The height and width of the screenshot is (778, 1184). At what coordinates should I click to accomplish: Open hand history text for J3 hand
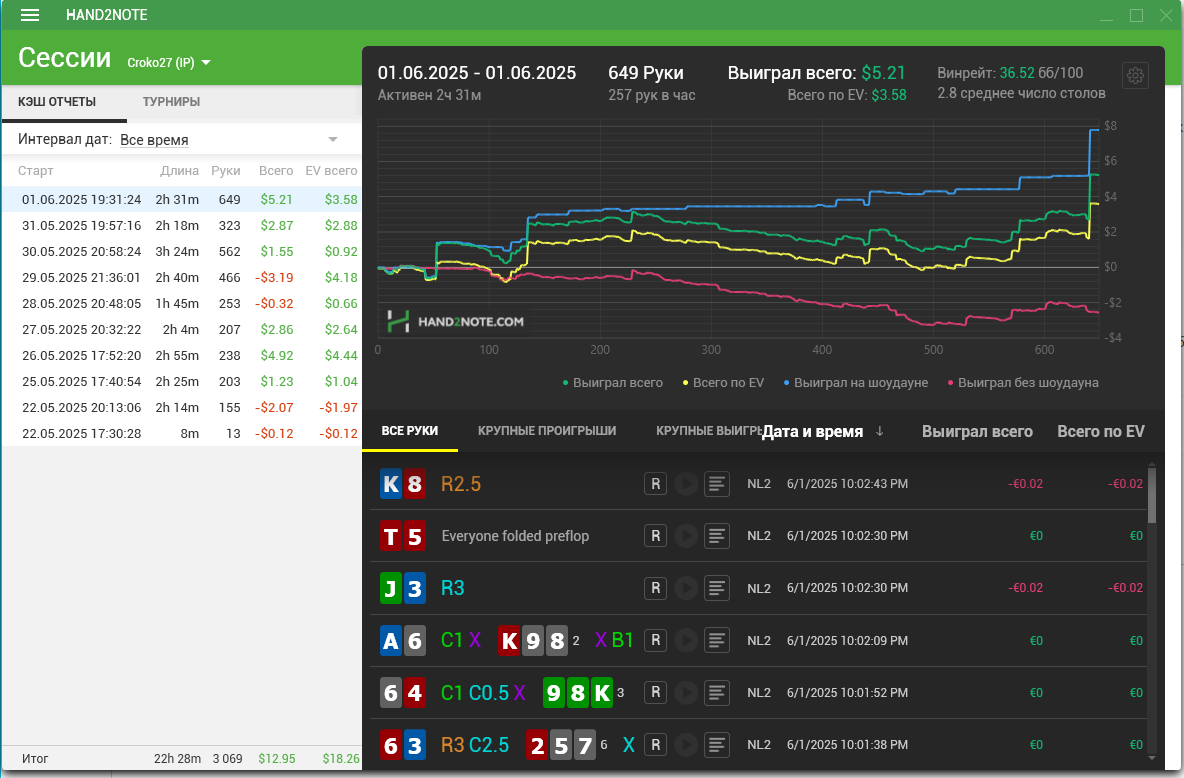(717, 588)
